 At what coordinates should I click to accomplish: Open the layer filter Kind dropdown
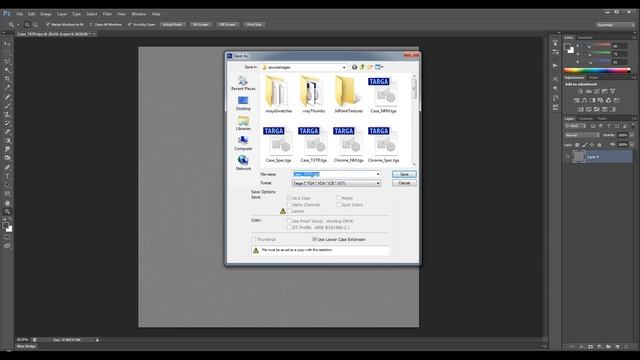576,126
